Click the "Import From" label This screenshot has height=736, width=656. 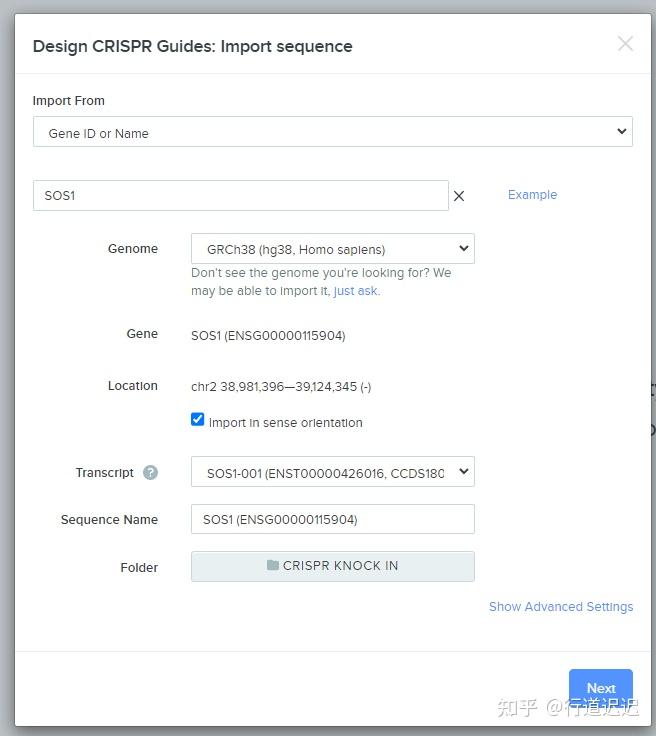point(68,101)
